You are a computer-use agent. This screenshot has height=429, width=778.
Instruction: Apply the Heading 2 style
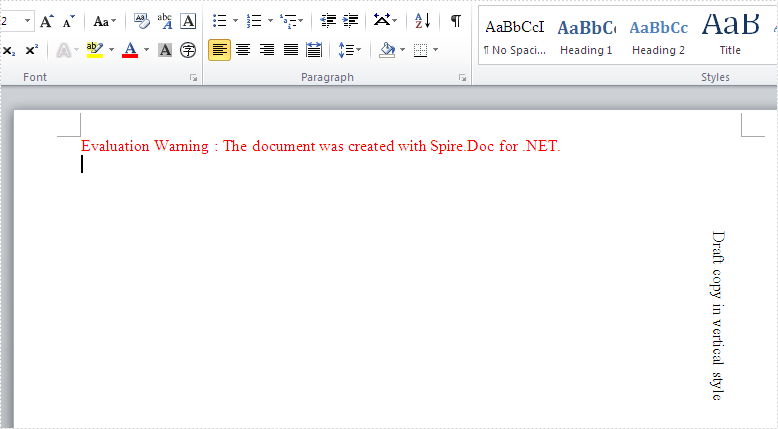658,36
